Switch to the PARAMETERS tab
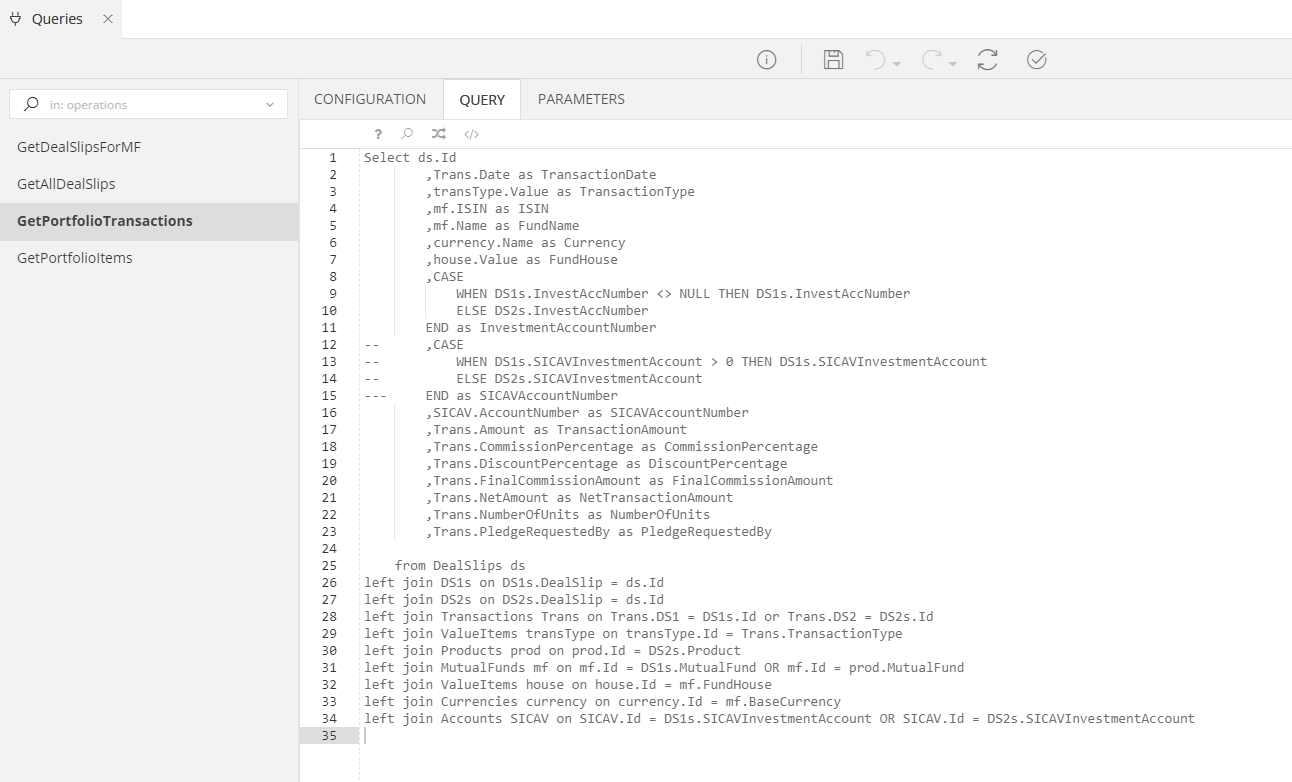The width and height of the screenshot is (1292, 782). pyautogui.click(x=581, y=99)
